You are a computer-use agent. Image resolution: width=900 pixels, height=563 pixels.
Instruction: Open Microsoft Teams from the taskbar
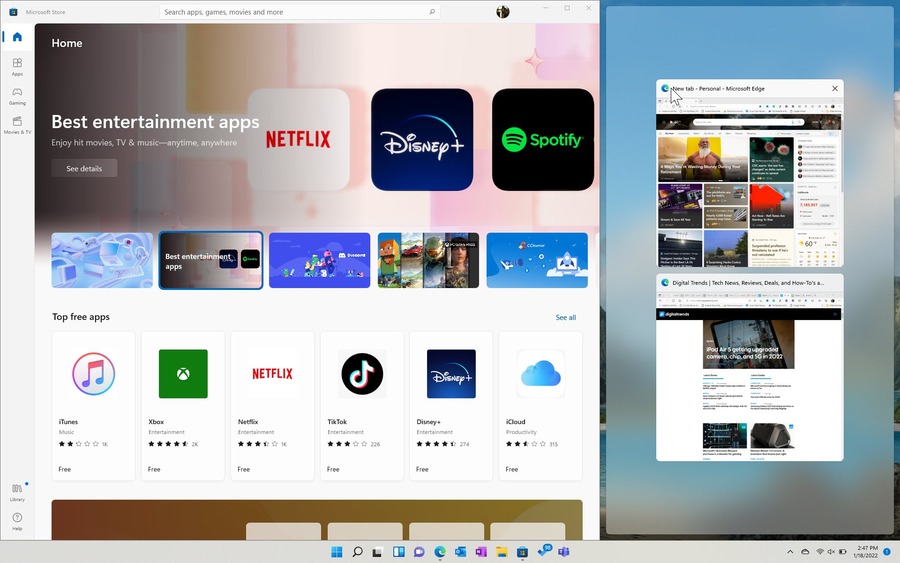click(x=564, y=552)
